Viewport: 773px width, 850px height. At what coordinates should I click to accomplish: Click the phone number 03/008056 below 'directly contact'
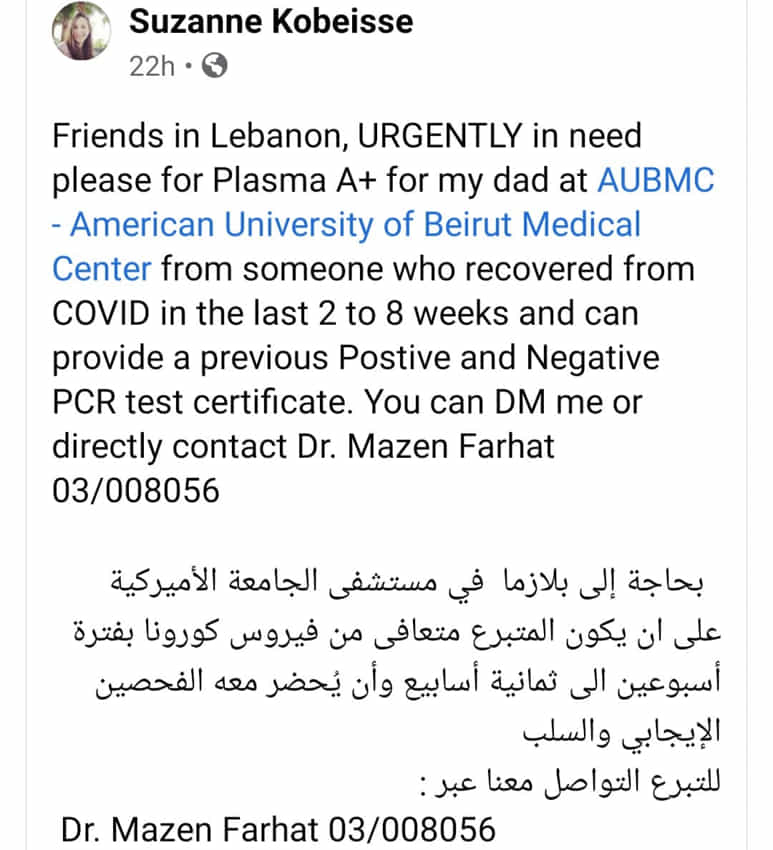click(136, 491)
